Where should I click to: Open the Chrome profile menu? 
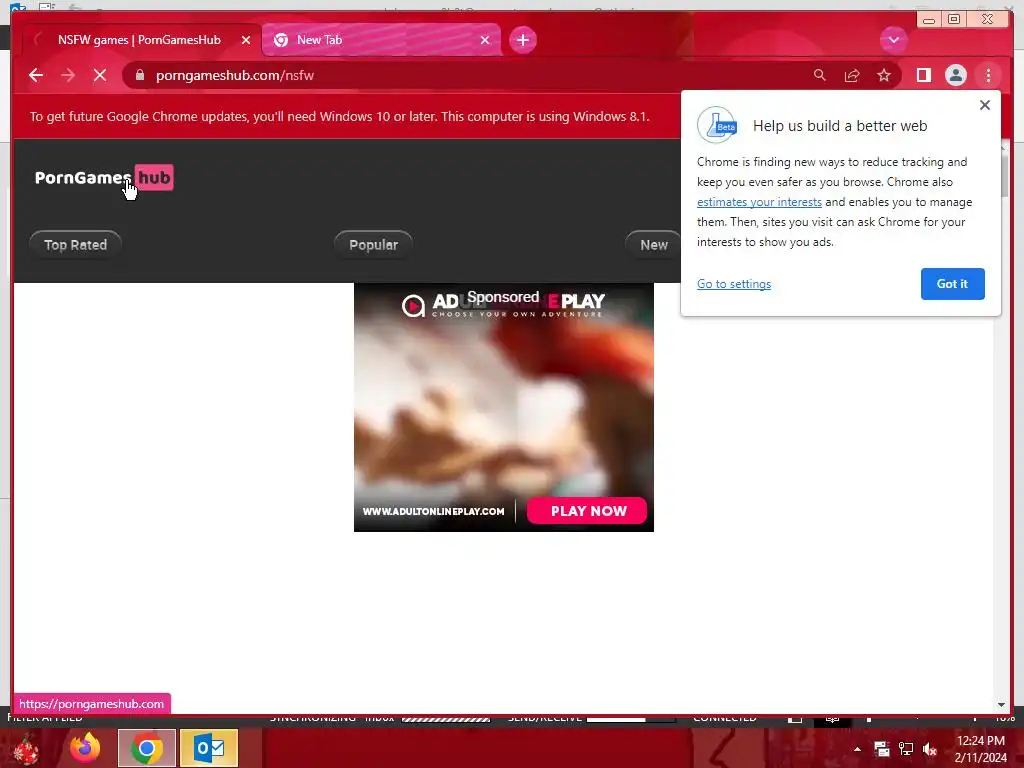pos(955,75)
